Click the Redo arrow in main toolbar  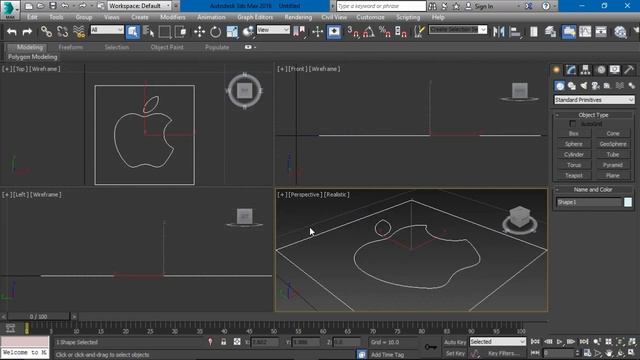(27, 32)
